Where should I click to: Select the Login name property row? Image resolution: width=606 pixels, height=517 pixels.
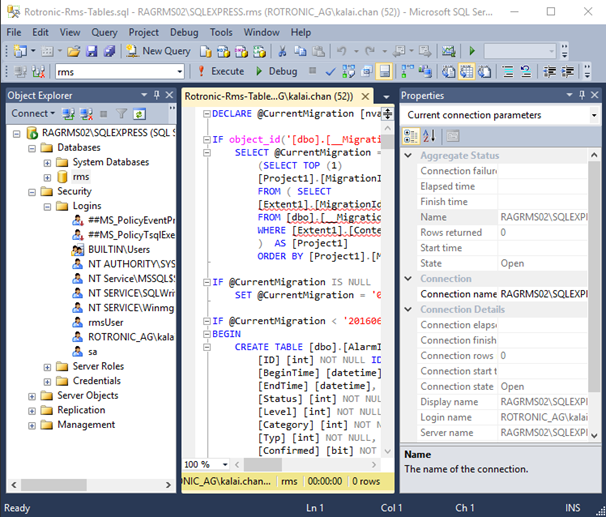tap(502, 417)
